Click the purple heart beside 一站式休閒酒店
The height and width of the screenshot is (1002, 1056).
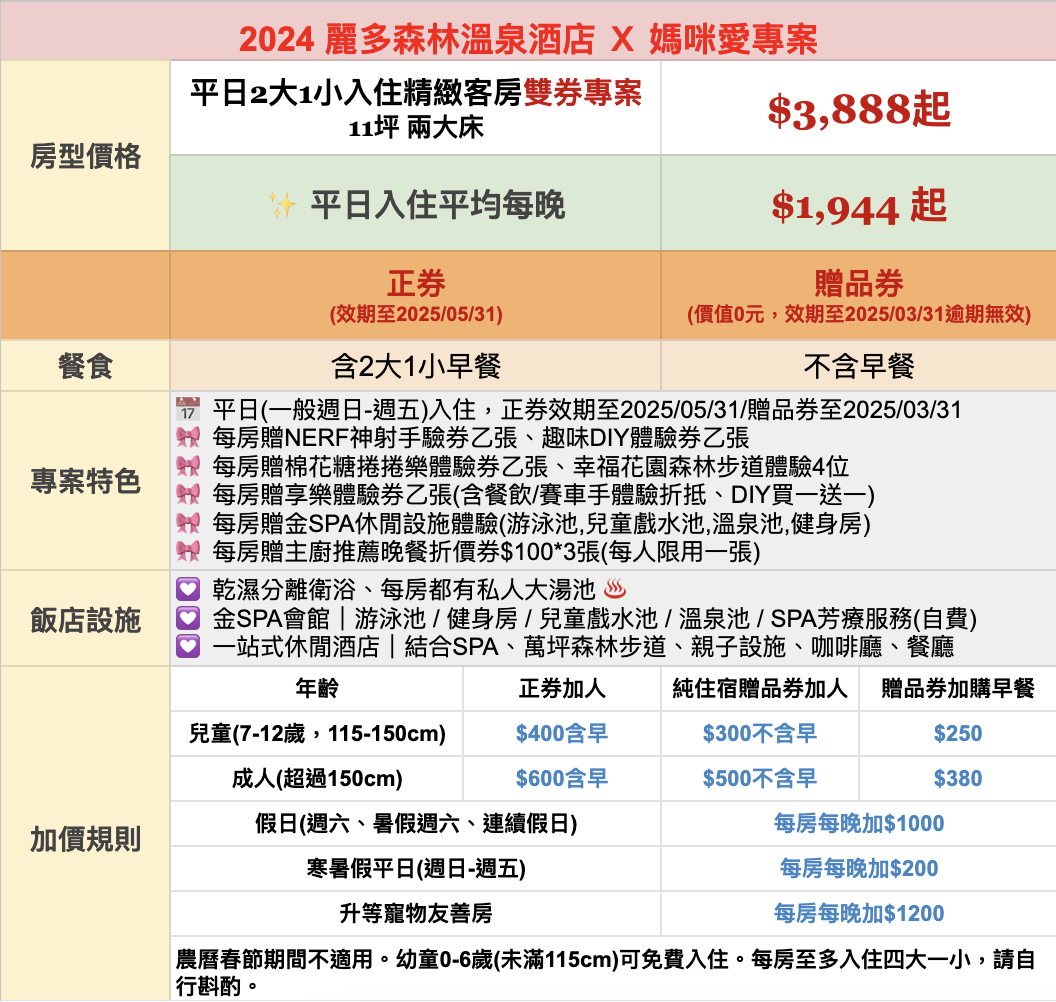(x=187, y=647)
